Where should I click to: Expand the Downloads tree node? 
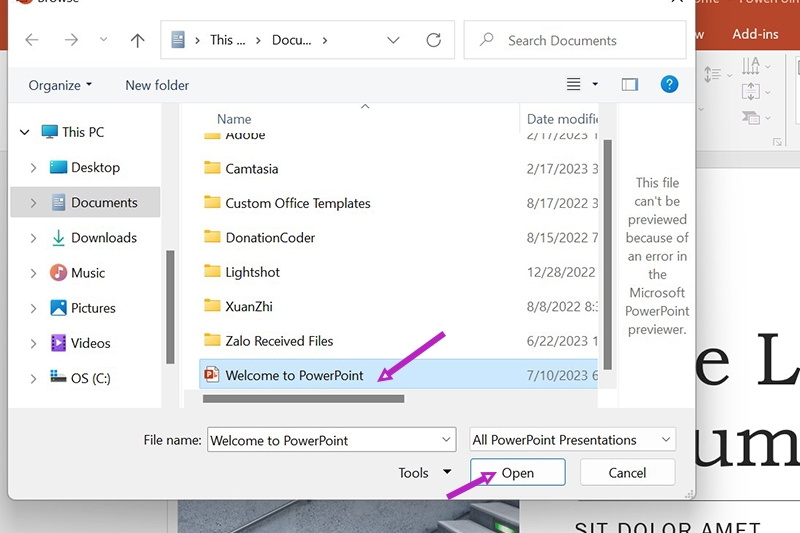click(x=33, y=238)
